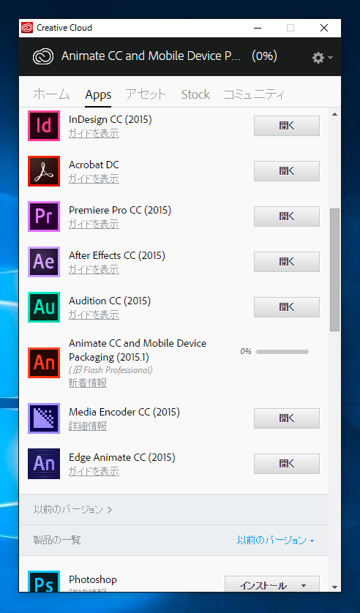Click Animate CC 新着情報 link
The height and width of the screenshot is (613, 360).
(x=88, y=383)
